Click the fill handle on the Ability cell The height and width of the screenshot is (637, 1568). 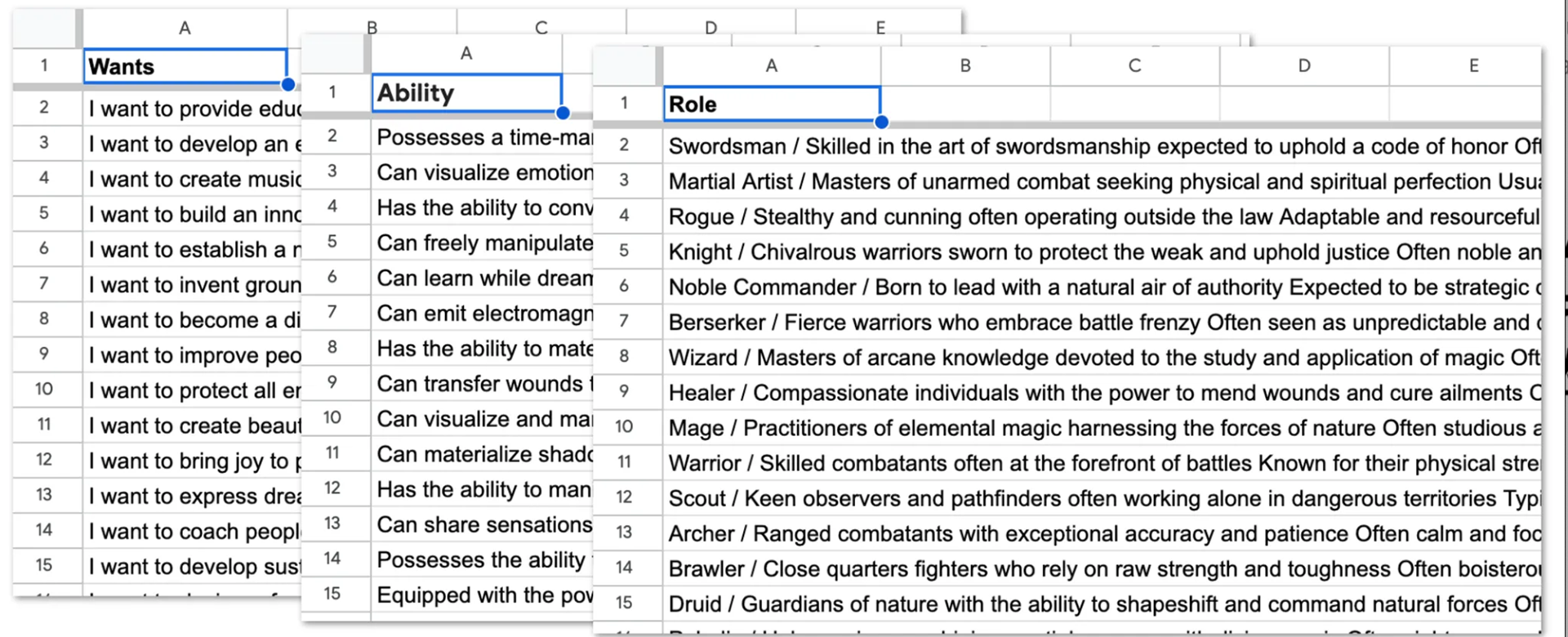pos(563,113)
